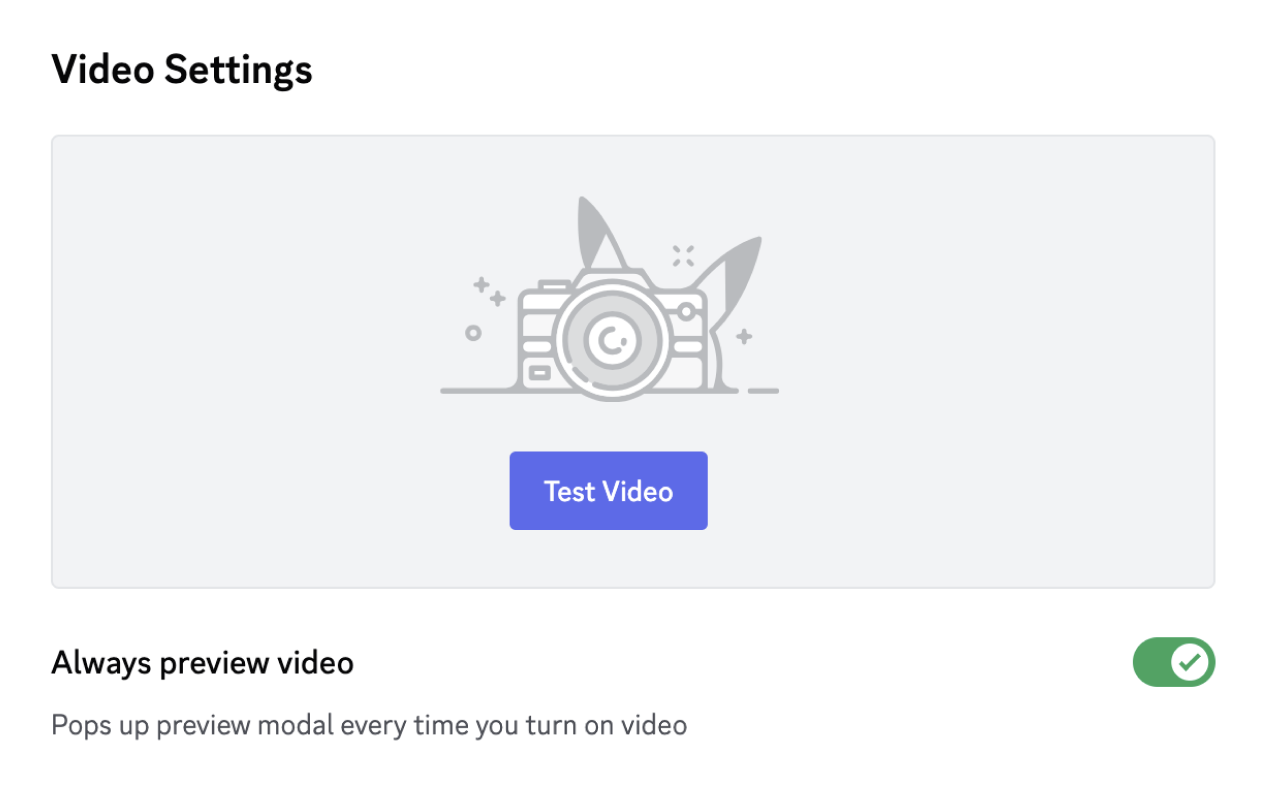
Task: Click the short dash right of camera ground line
Action: 763,390
